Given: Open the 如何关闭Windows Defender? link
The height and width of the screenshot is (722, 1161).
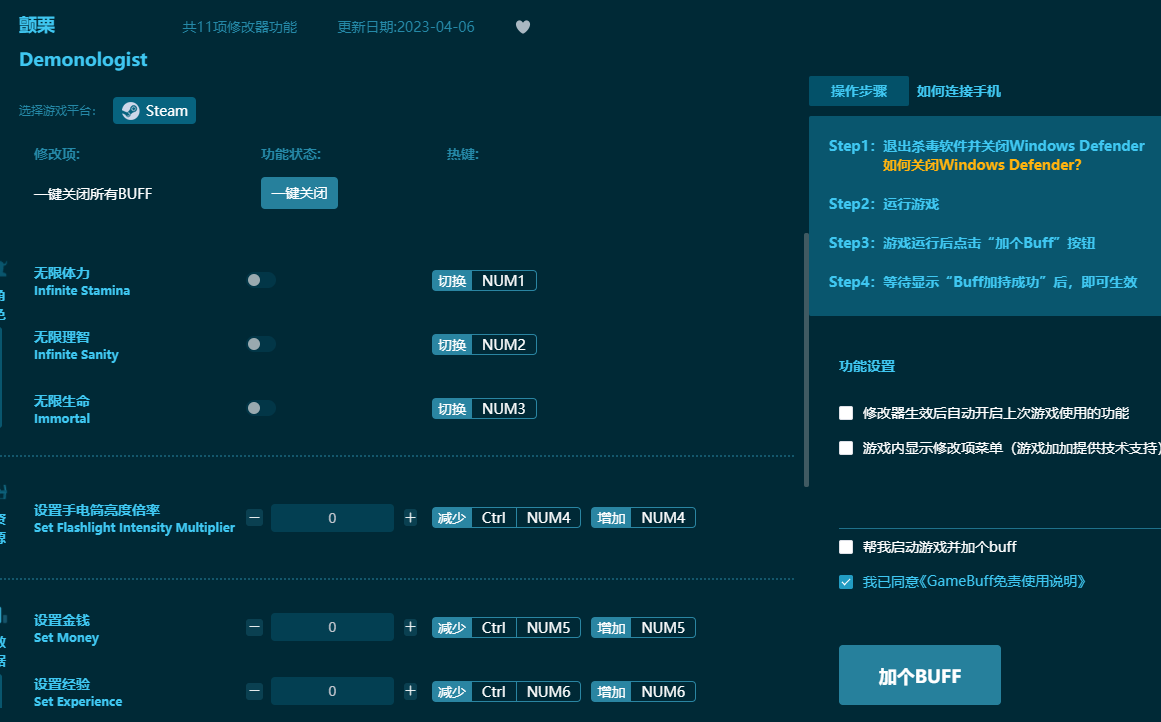Looking at the screenshot, I should point(982,165).
